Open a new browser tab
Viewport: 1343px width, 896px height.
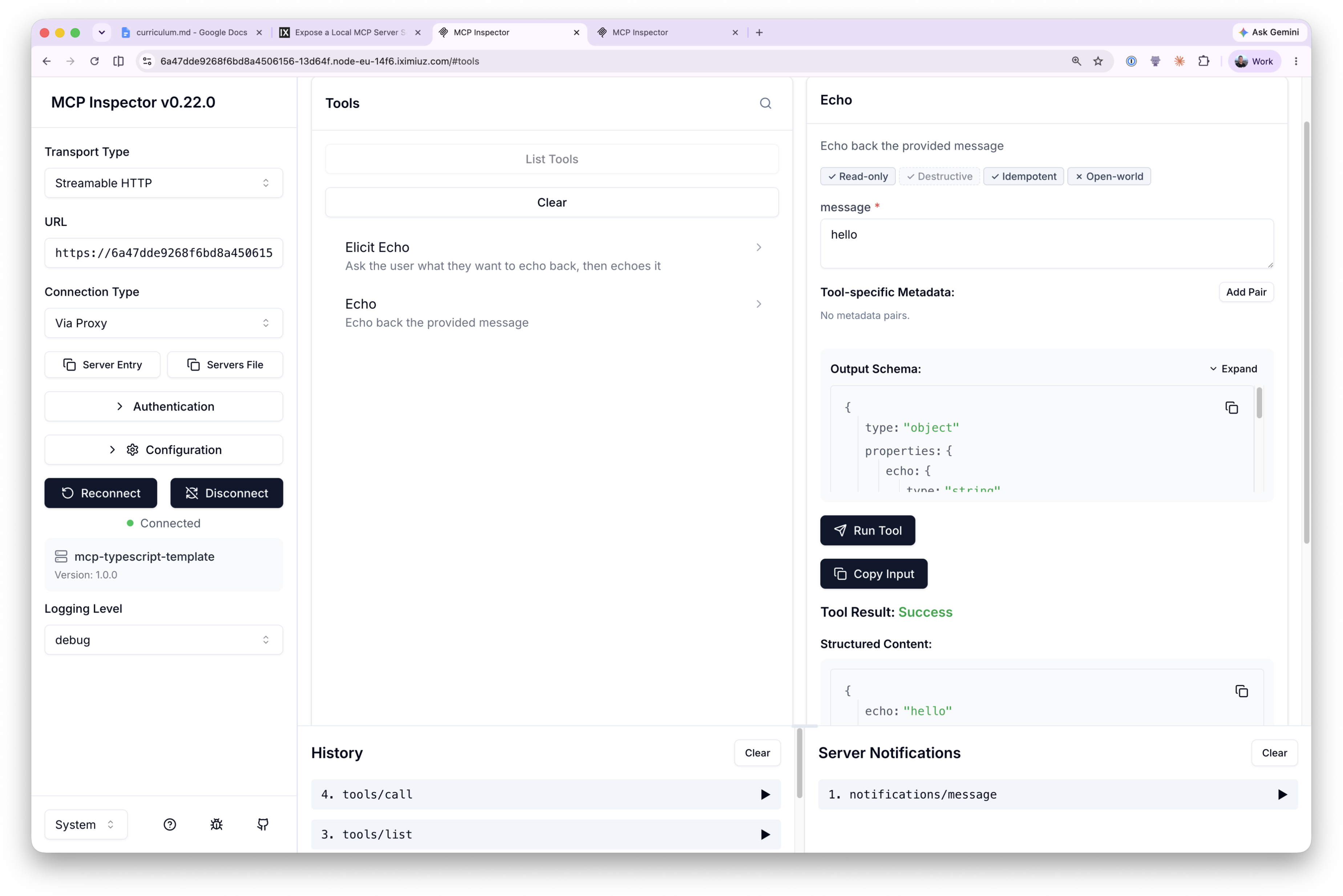click(x=759, y=33)
